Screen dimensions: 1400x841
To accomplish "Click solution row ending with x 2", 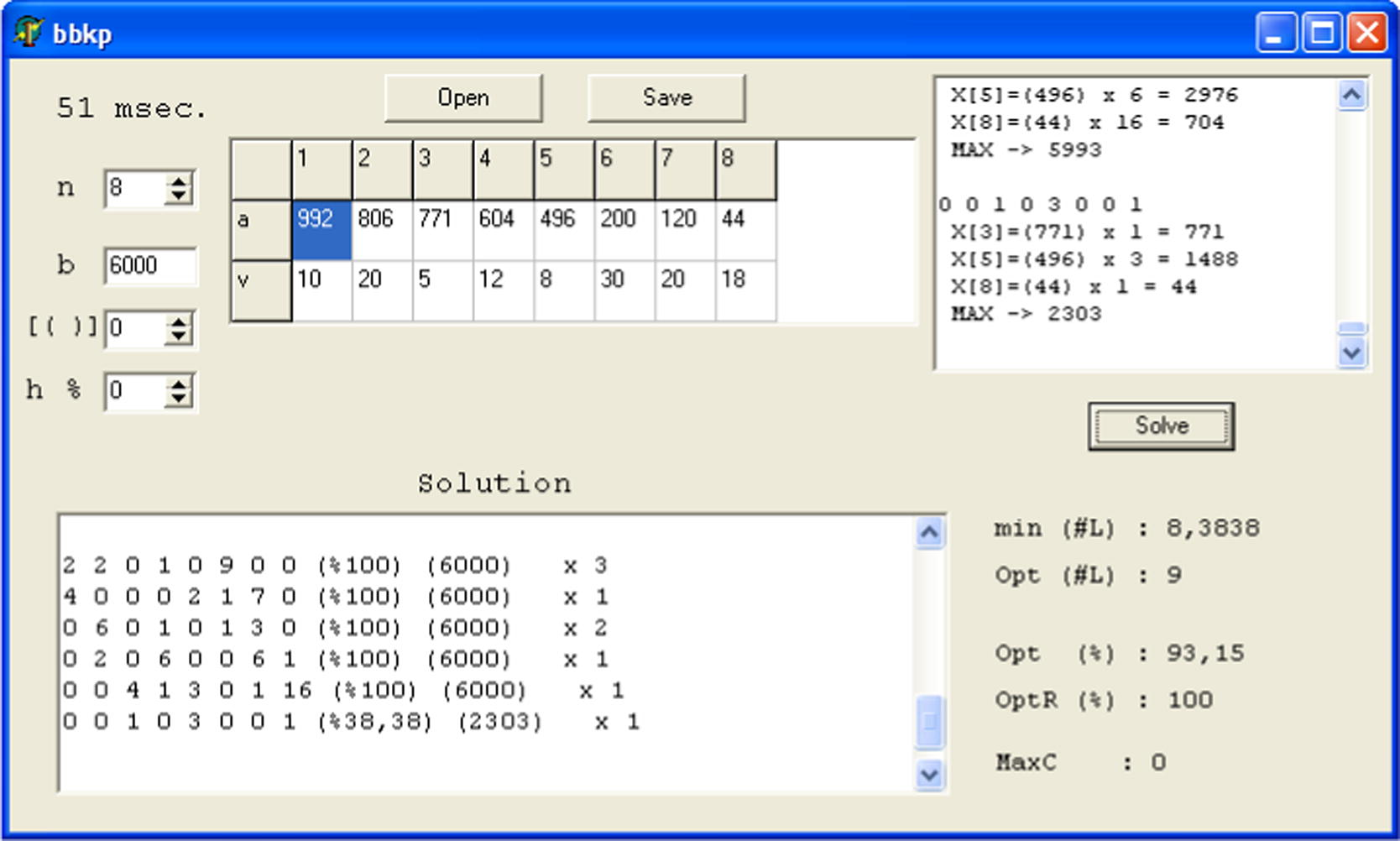I will click(335, 628).
